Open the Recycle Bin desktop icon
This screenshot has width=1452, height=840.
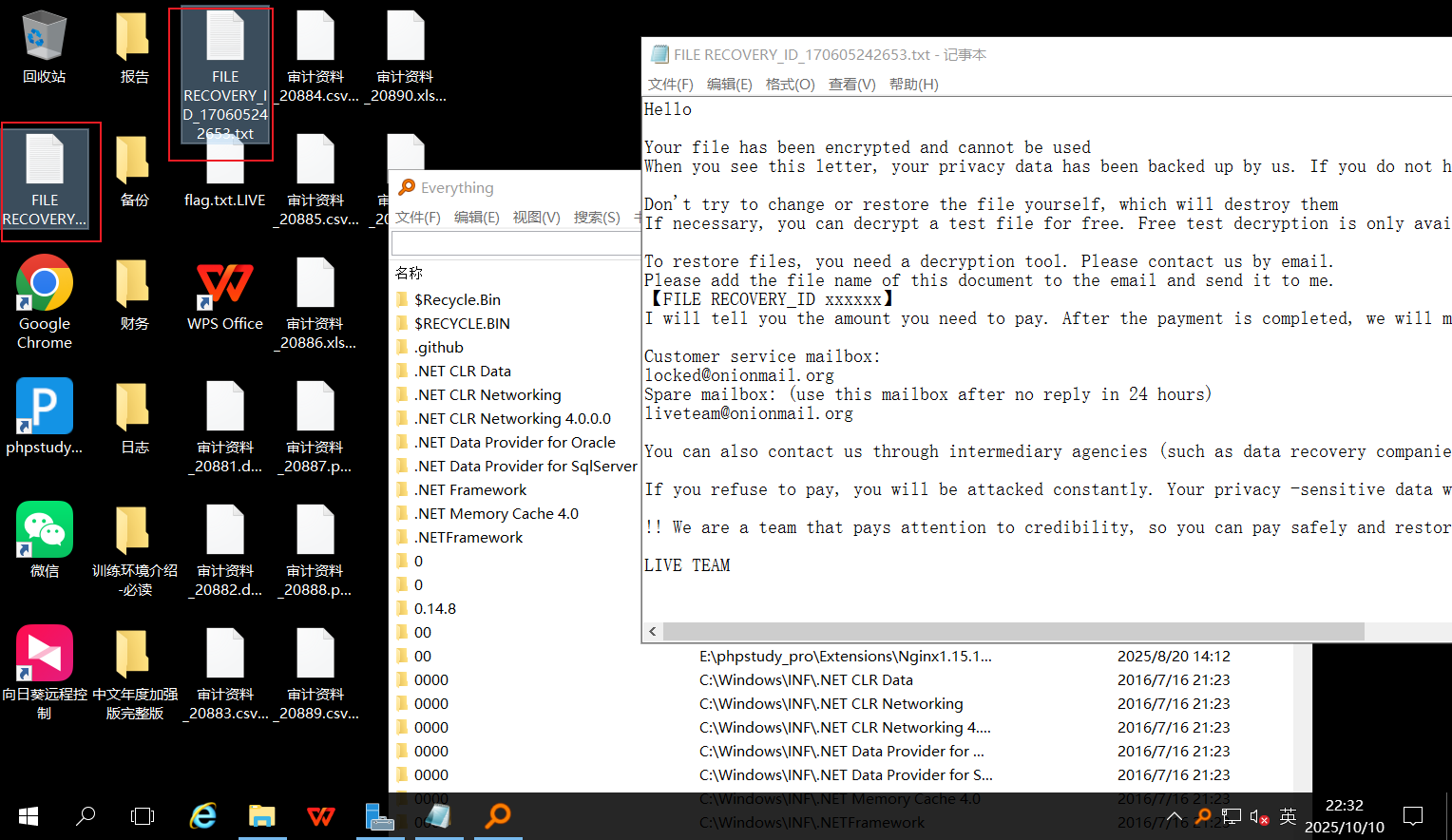pos(44,48)
